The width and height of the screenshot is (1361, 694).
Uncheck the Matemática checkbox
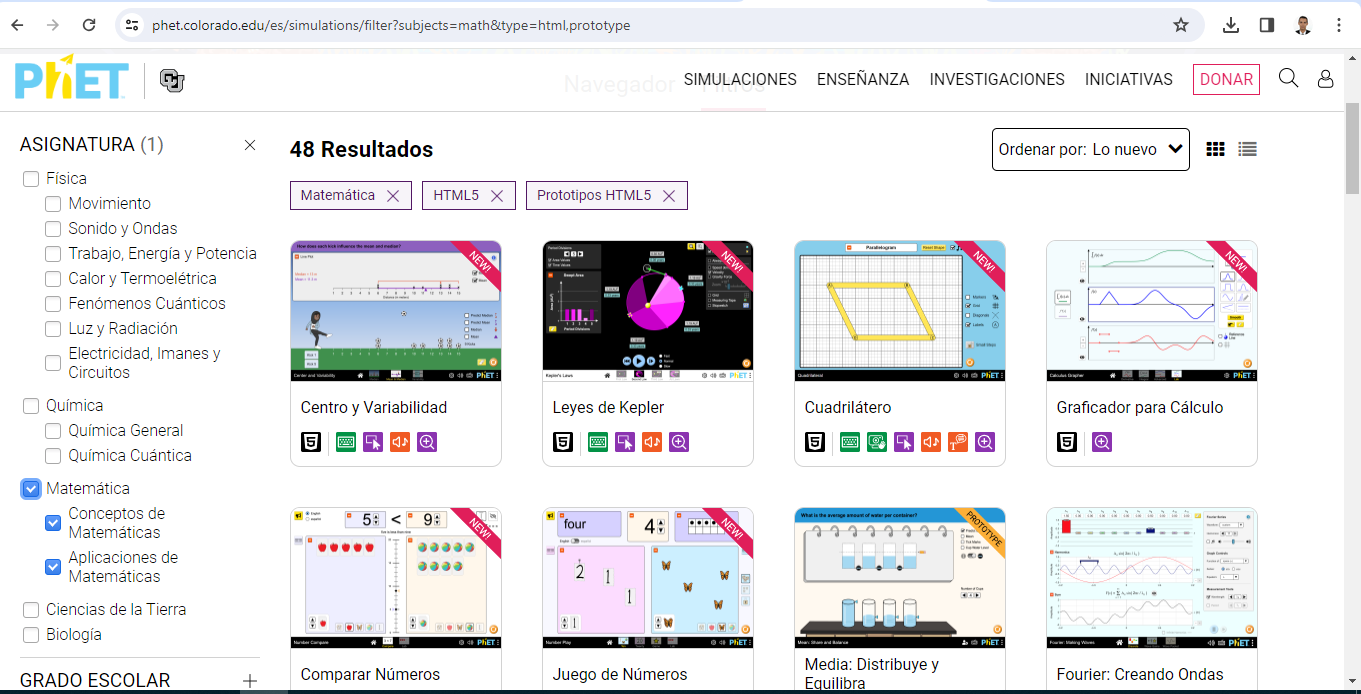[x=31, y=489]
